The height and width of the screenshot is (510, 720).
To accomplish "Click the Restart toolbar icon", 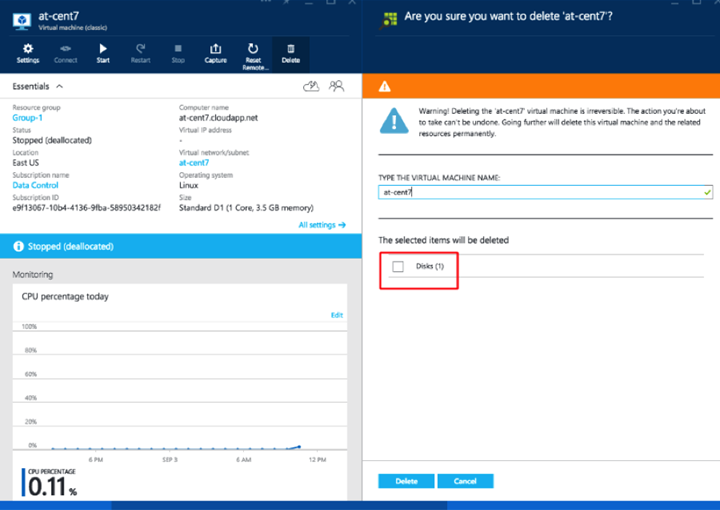I will 141,53.
